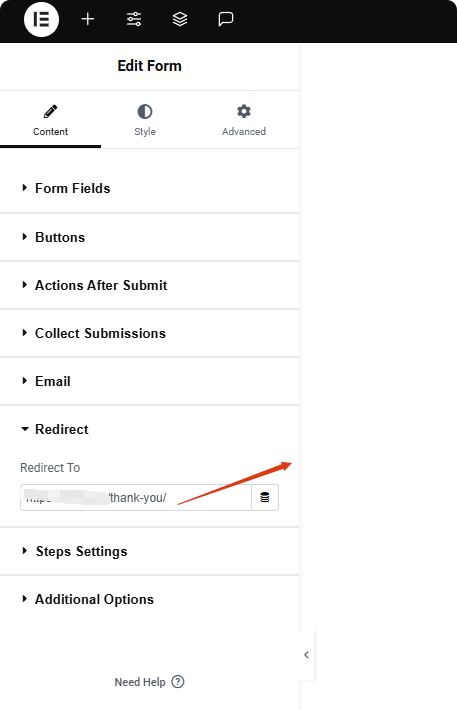This screenshot has width=457, height=710.
Task: Click the dynamic tags database icon
Action: tap(265, 497)
